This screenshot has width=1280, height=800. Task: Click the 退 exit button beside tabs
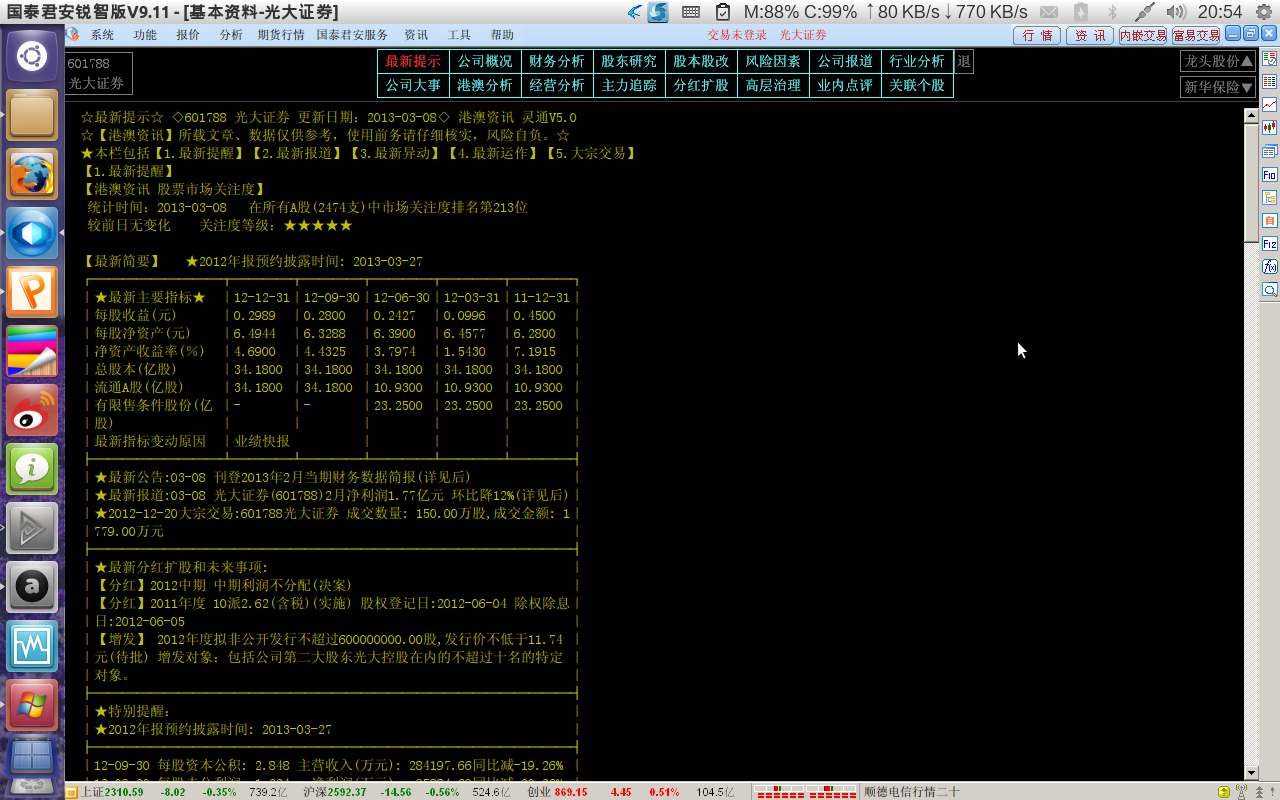click(x=964, y=62)
